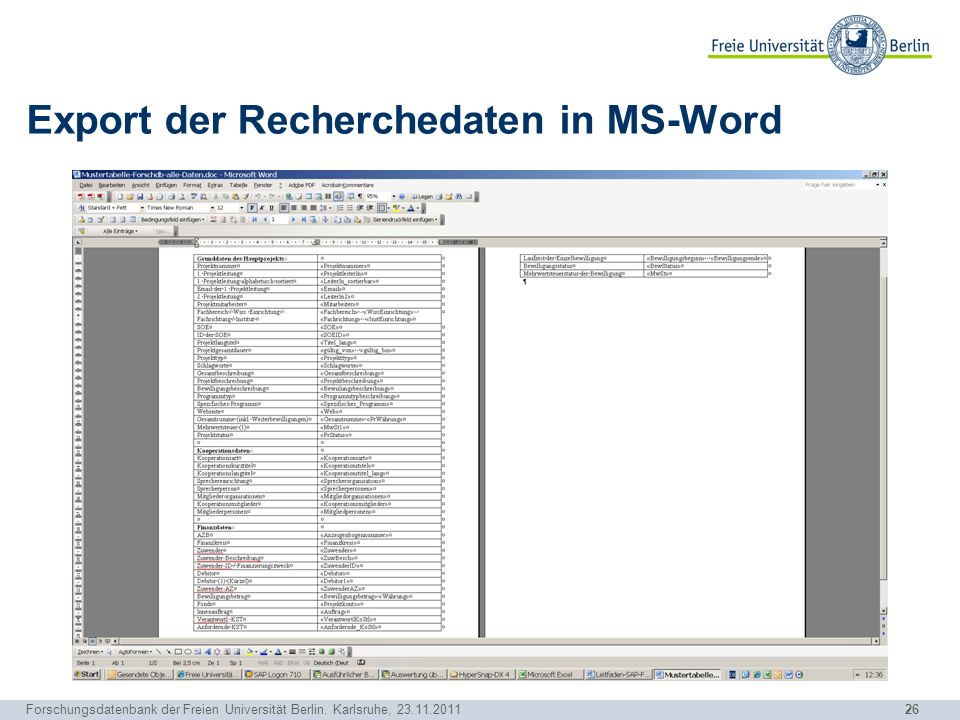Select the Rectangle drawing tool
This screenshot has height=720, width=960.
click(x=178, y=651)
